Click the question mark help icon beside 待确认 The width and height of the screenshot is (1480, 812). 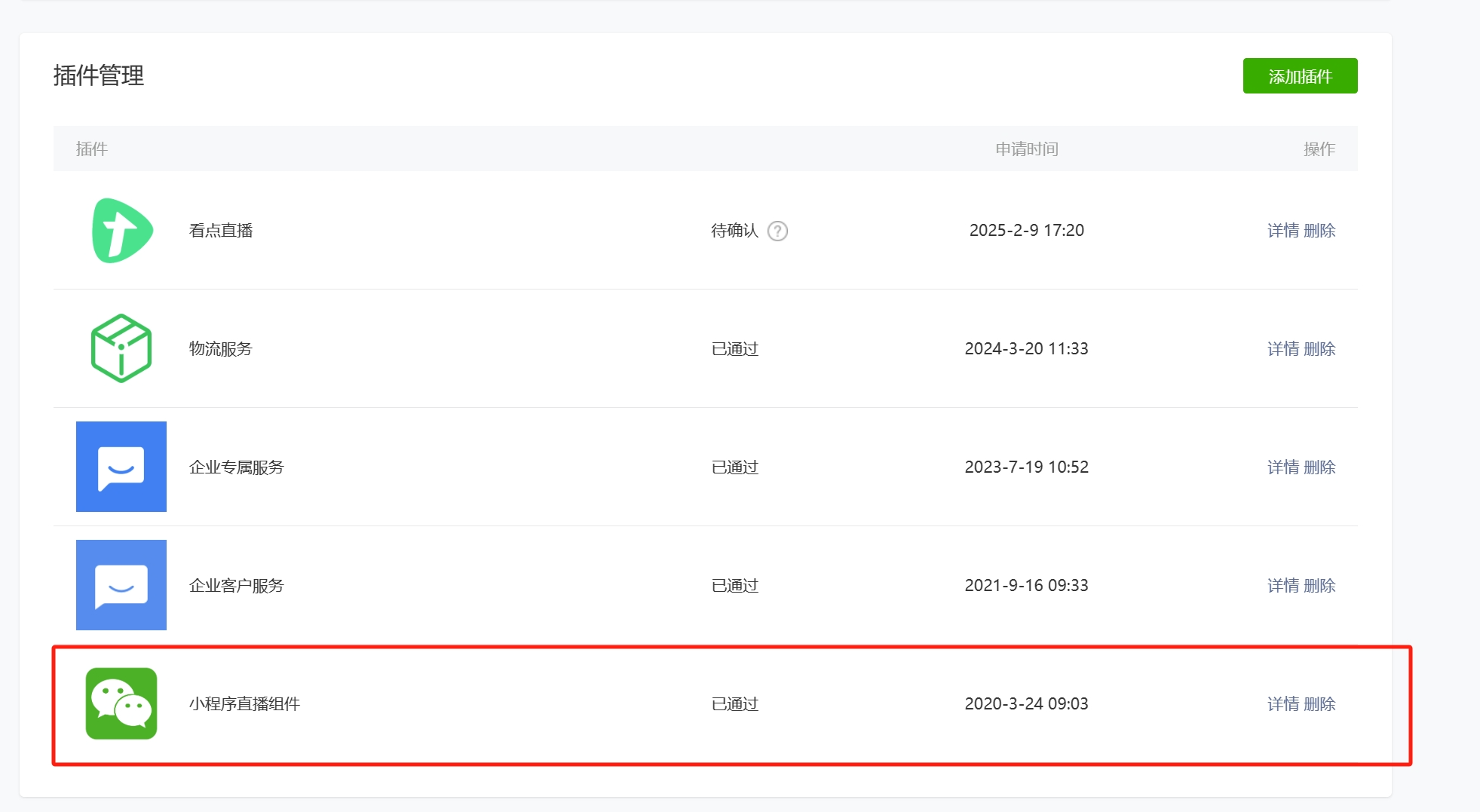click(x=777, y=231)
